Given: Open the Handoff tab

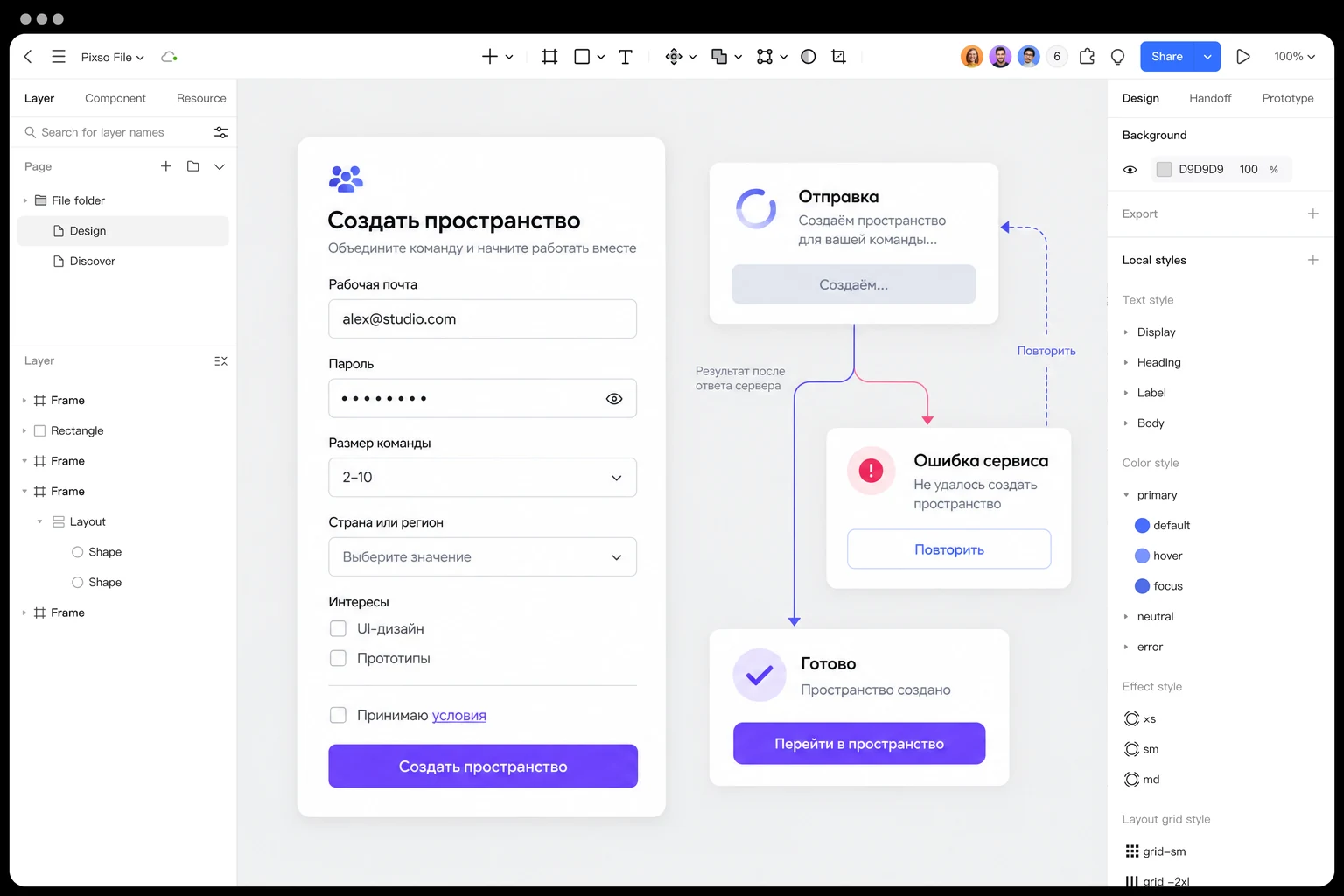Looking at the screenshot, I should pyautogui.click(x=1210, y=98).
